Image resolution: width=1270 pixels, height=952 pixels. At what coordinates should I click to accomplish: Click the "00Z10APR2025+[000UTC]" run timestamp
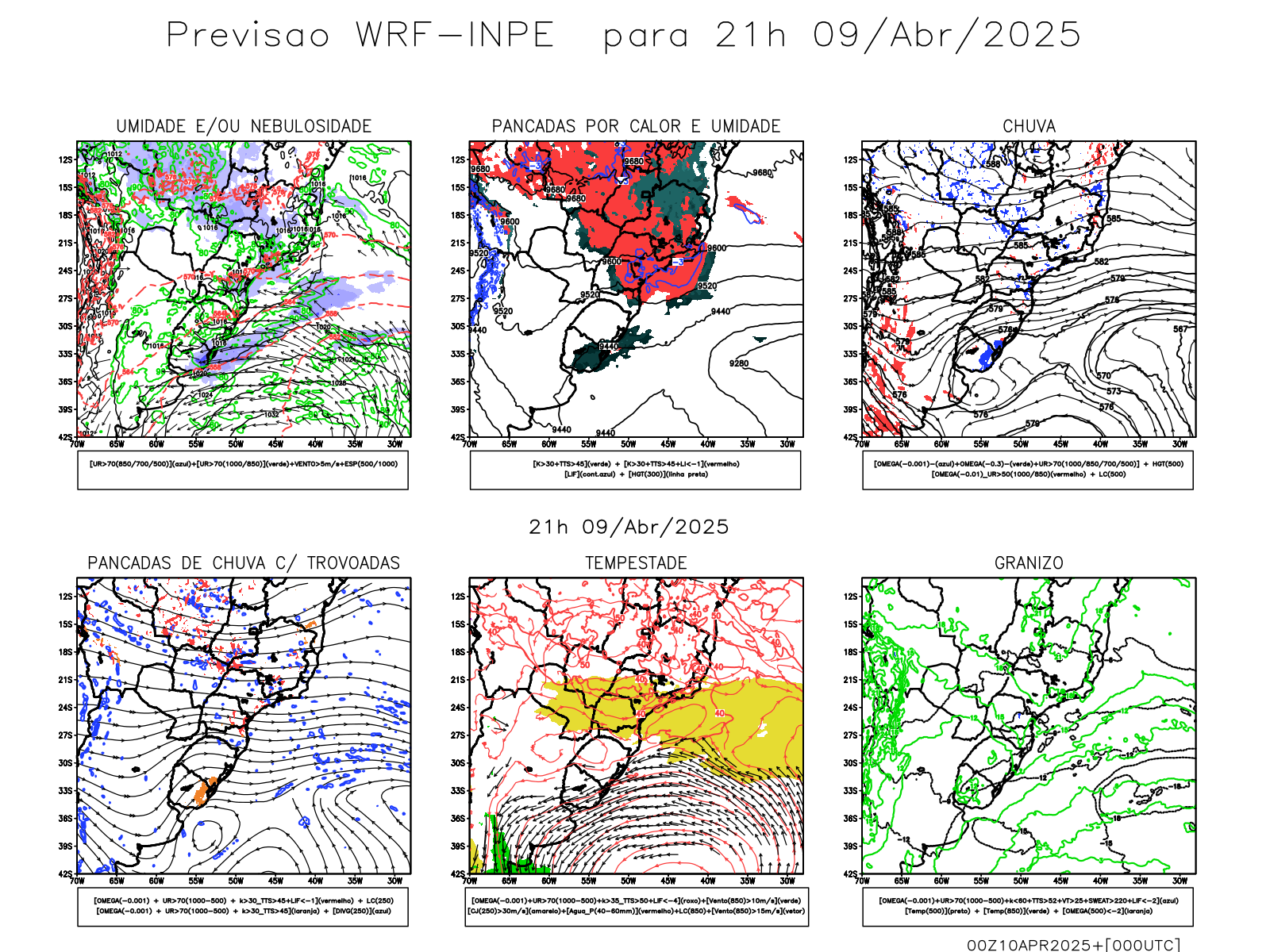[x=1073, y=945]
